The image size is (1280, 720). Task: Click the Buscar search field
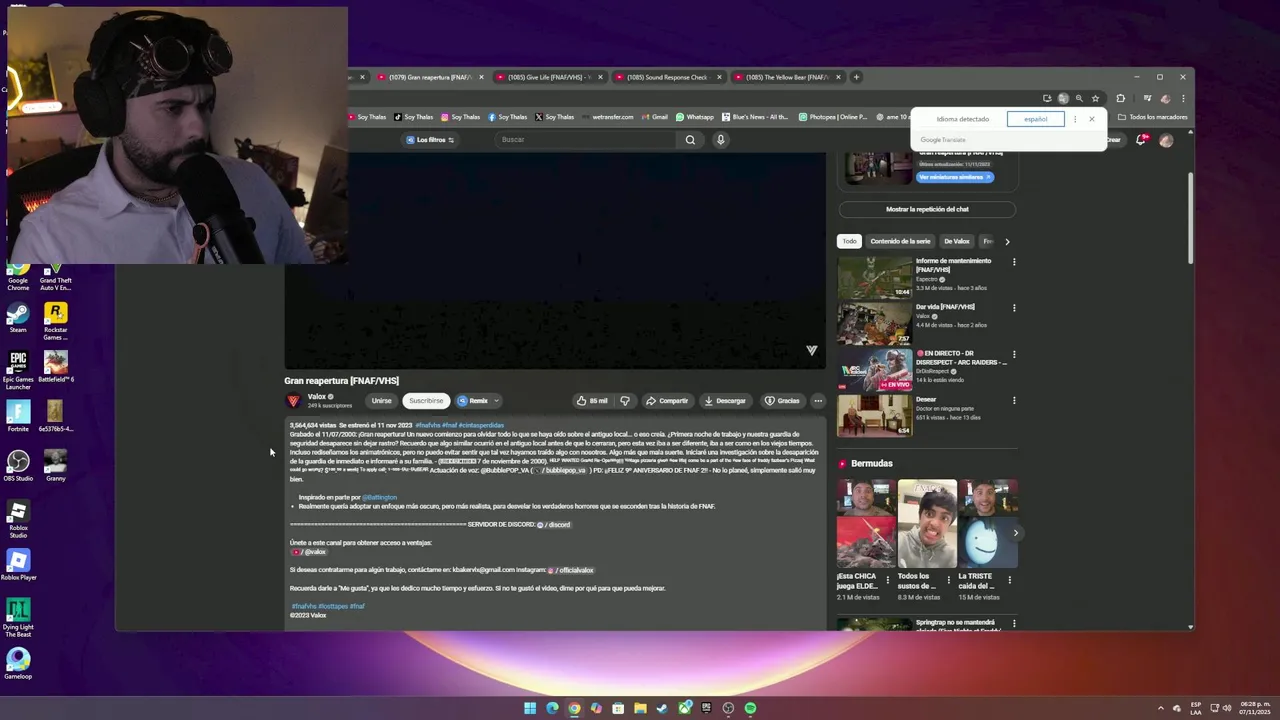coord(587,140)
